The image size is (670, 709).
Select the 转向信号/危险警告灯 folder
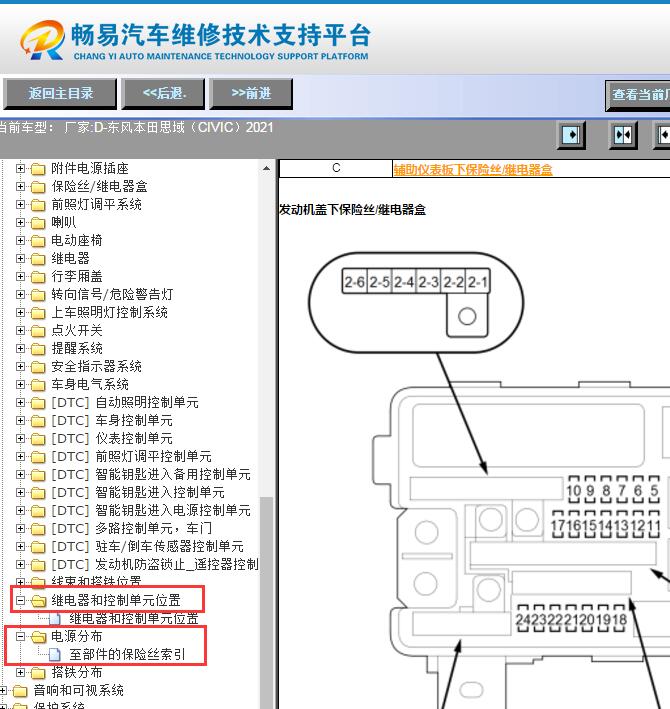112,294
